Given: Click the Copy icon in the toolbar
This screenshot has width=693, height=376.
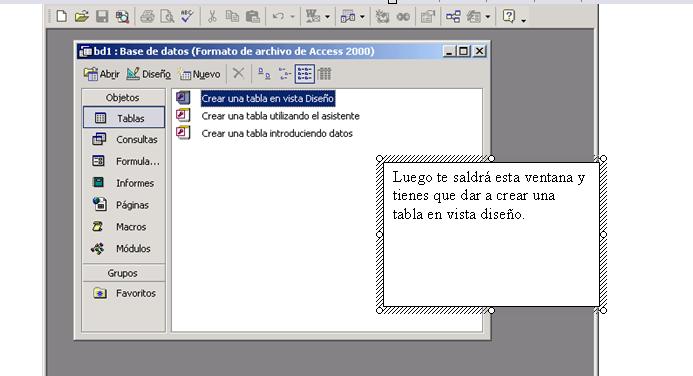Looking at the screenshot, I should [232, 17].
